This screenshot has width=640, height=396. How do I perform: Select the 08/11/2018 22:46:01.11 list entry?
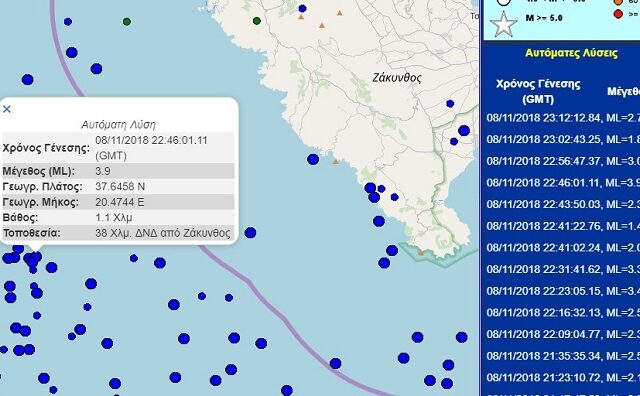(x=563, y=183)
